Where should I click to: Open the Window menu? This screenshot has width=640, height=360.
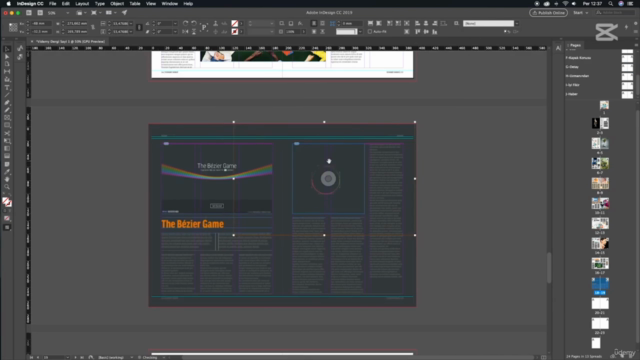pyautogui.click(x=169, y=4)
